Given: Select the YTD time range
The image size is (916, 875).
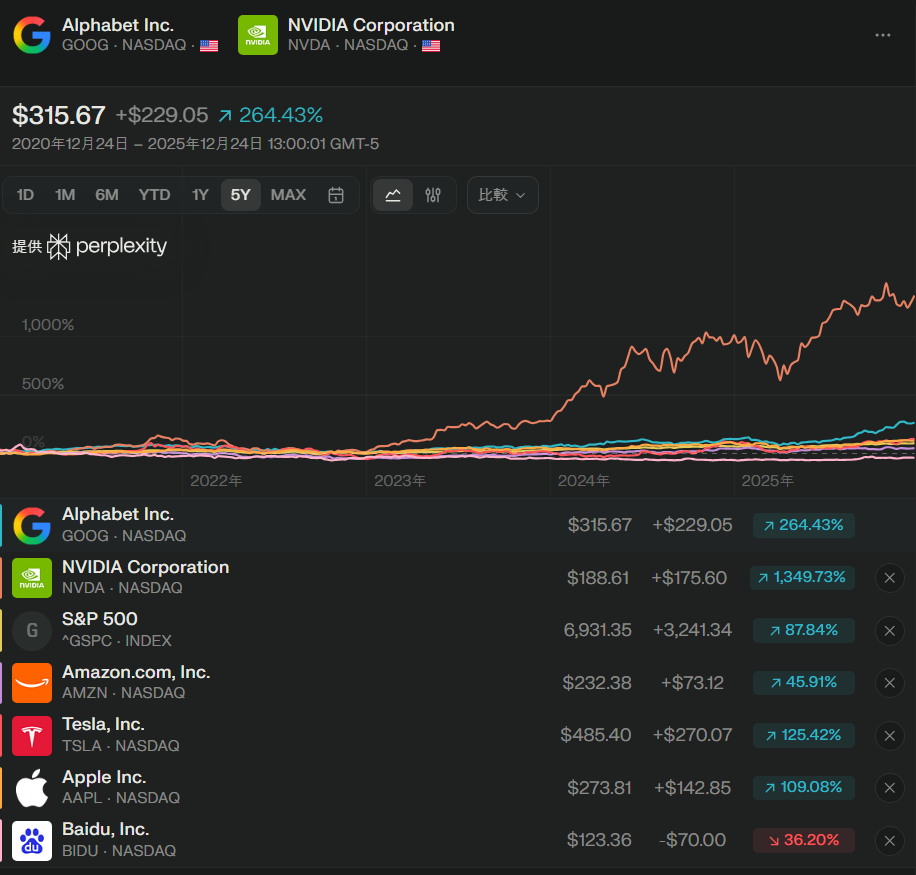Looking at the screenshot, I should (x=154, y=195).
